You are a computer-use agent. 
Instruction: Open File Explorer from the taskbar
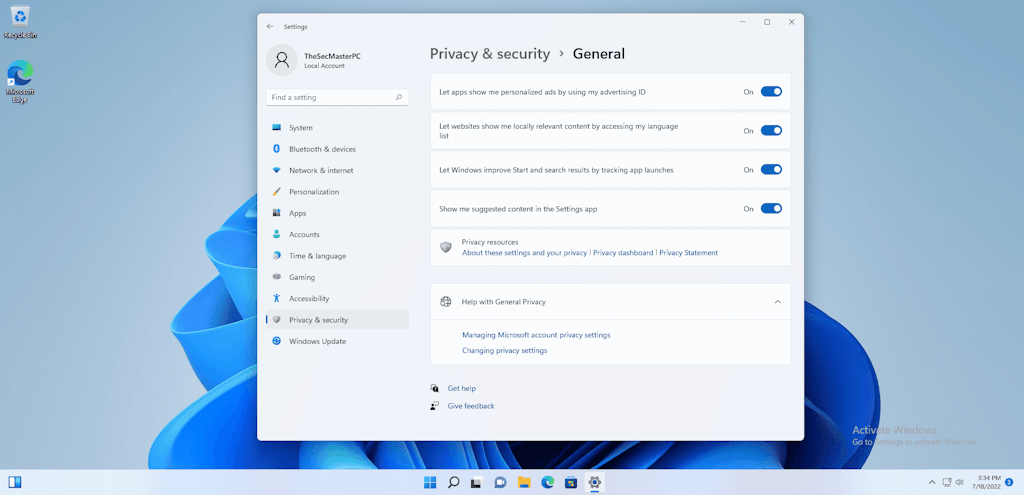click(524, 483)
